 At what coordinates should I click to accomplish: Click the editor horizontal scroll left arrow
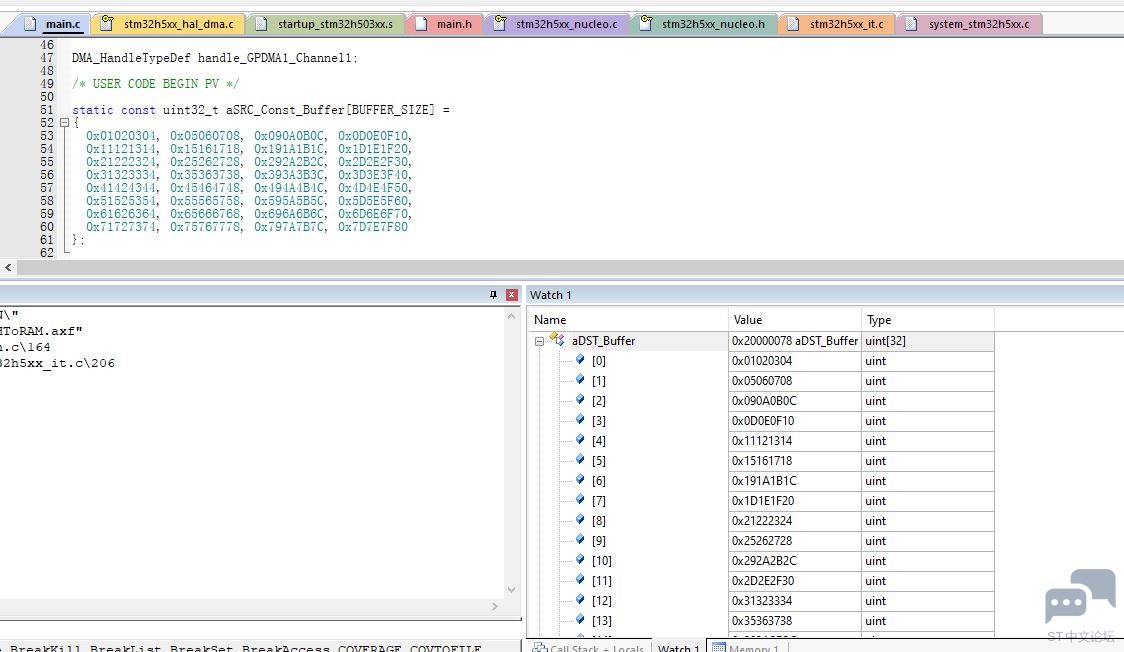pyautogui.click(x=8, y=267)
